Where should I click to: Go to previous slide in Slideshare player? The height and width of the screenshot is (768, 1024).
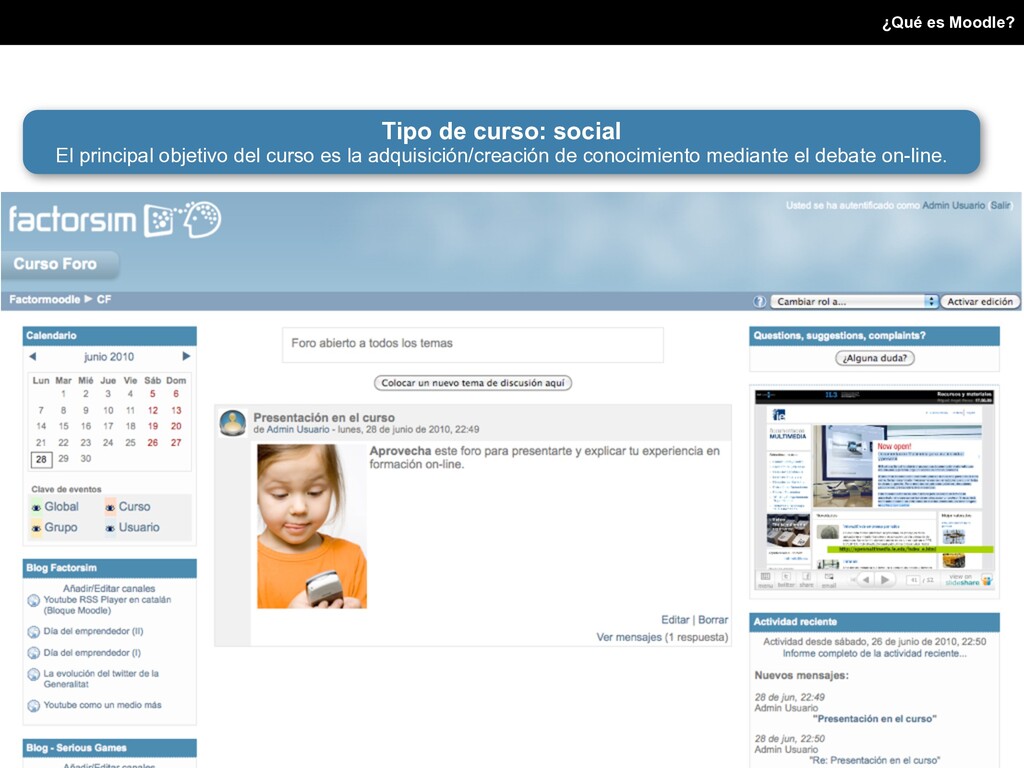(866, 579)
